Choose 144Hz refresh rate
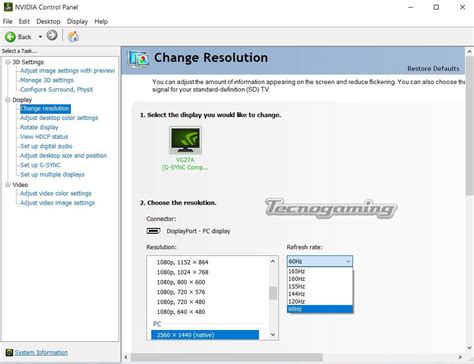Image resolution: width=474 pixels, height=364 pixels. [320, 294]
